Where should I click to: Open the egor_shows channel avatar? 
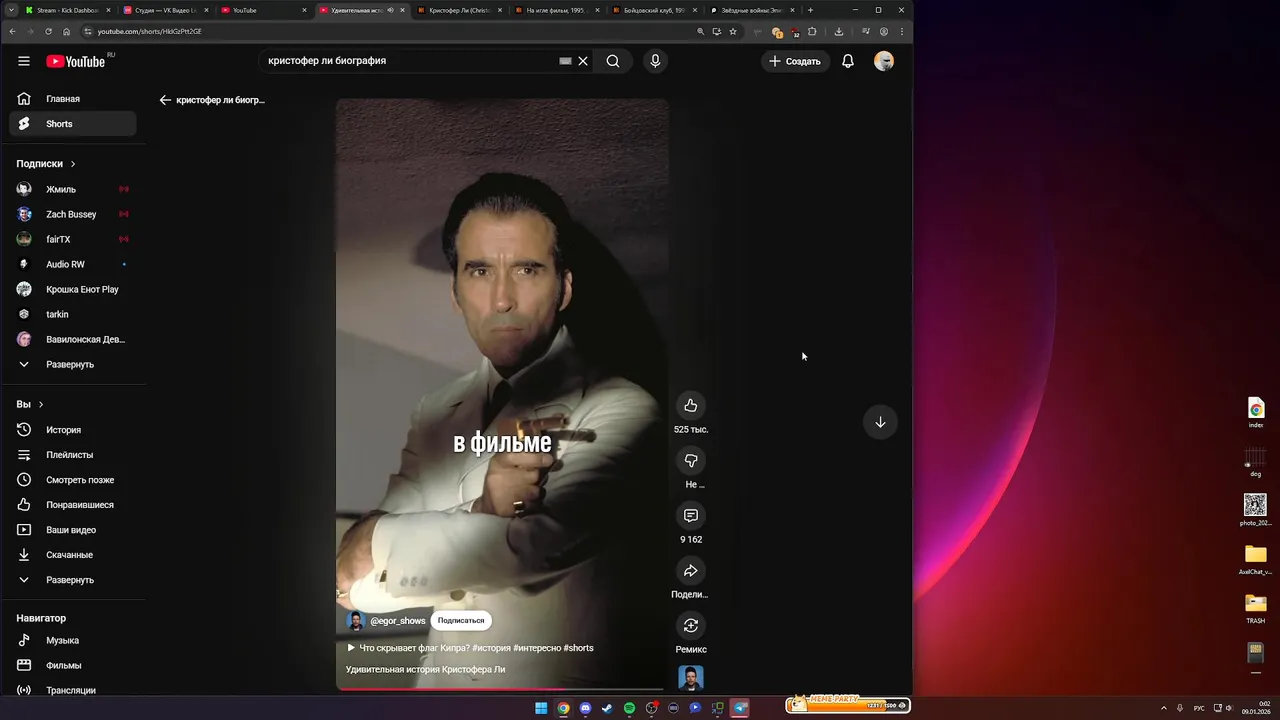[x=356, y=621]
